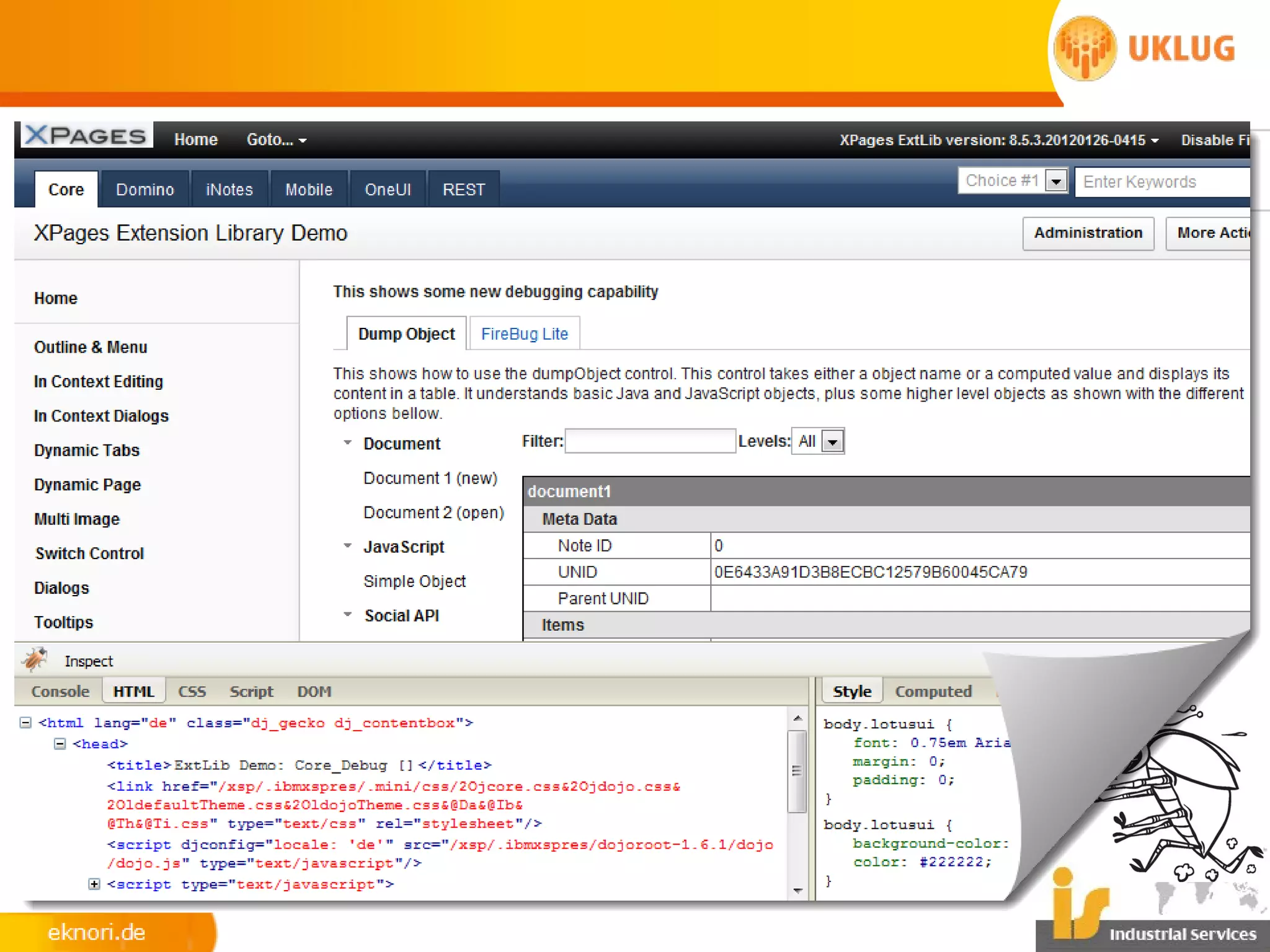Open the Goto... menu
Viewport: 1270px width, 952px height.
pos(276,140)
